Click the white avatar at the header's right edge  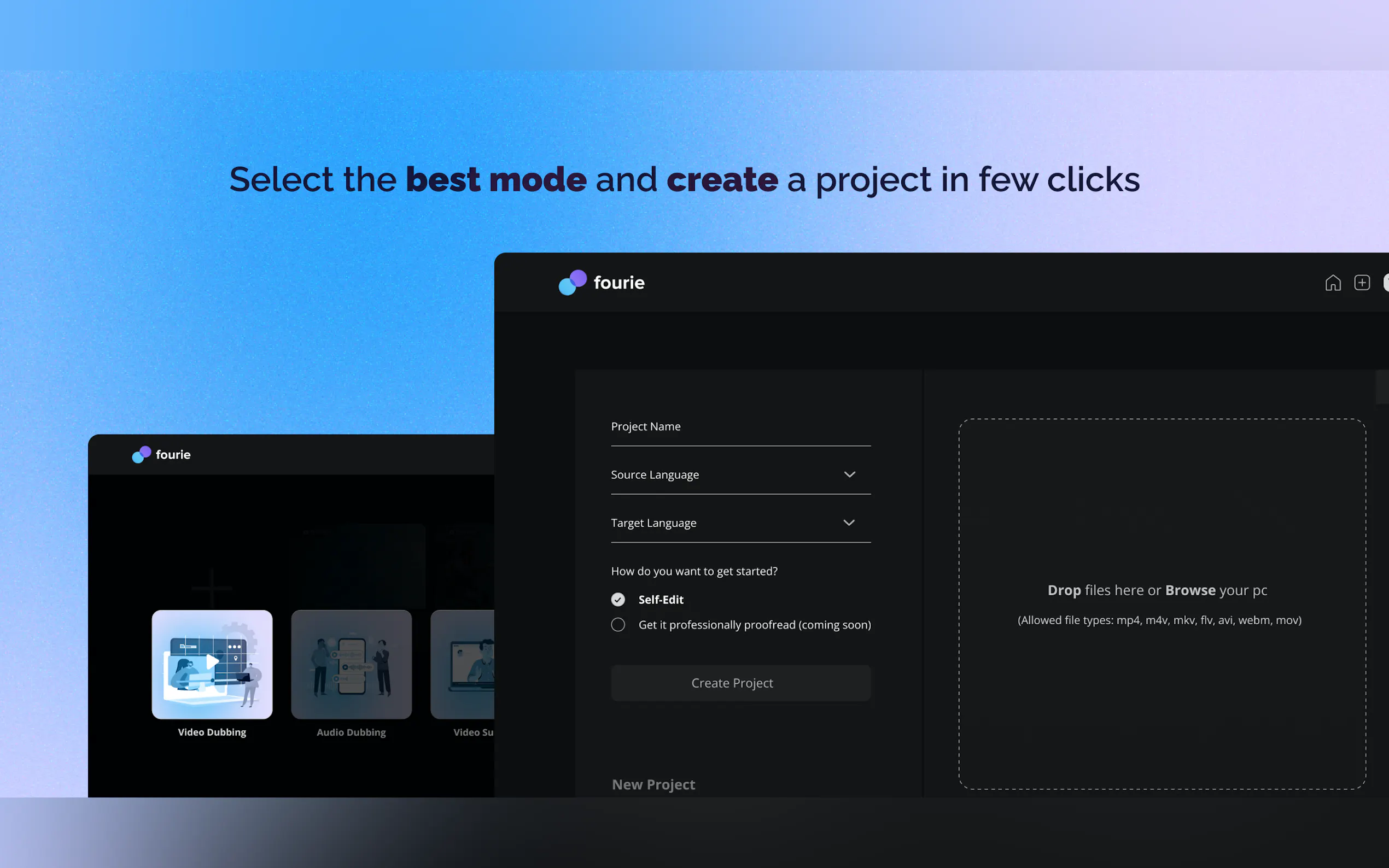(x=1386, y=283)
